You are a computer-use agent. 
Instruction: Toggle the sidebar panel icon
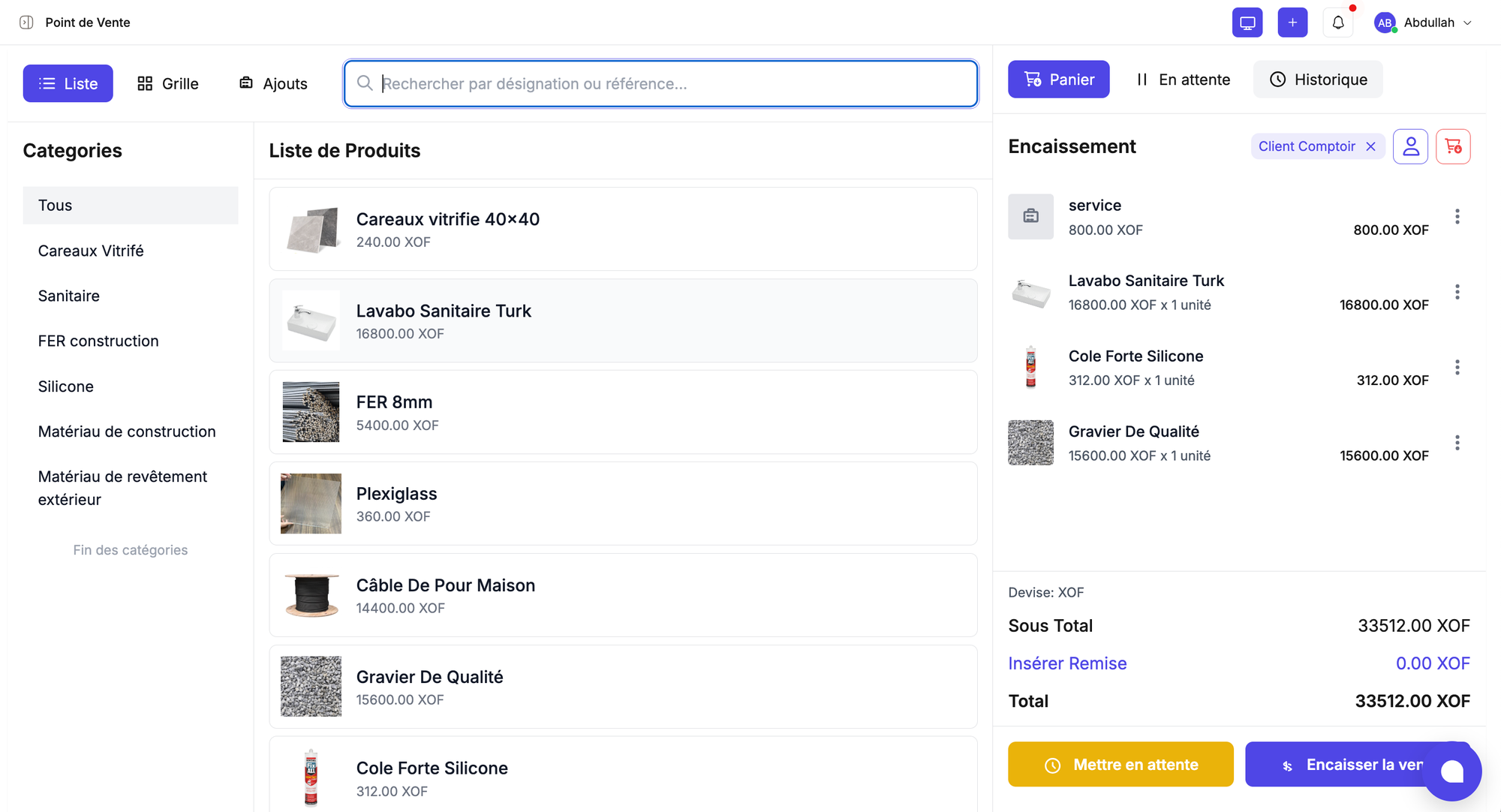(x=26, y=23)
